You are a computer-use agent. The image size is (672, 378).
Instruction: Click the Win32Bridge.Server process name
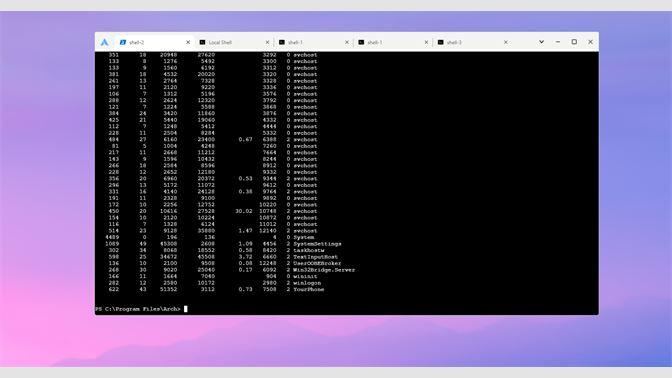click(324, 270)
